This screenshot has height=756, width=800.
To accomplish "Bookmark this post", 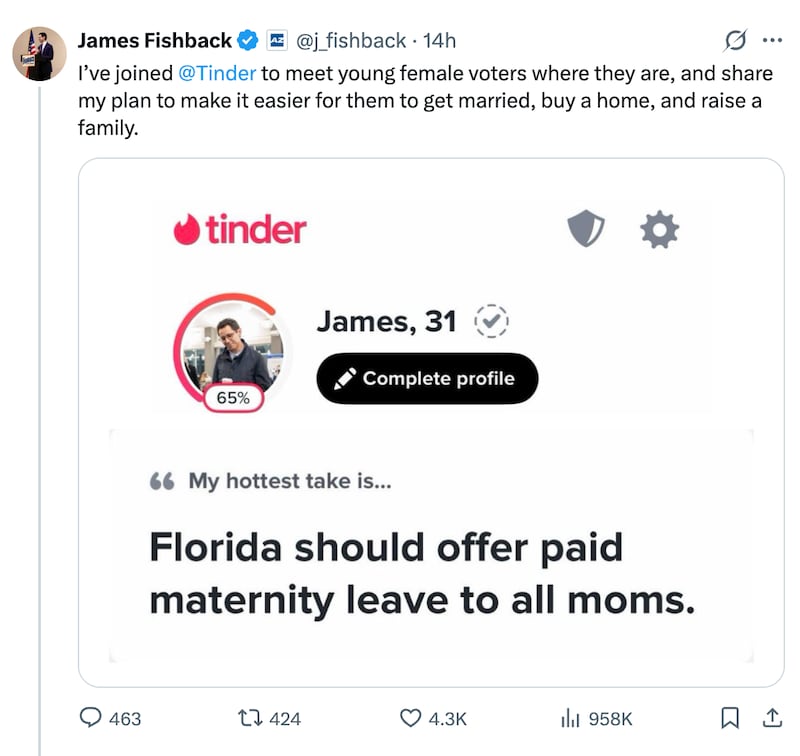I will click(x=729, y=718).
